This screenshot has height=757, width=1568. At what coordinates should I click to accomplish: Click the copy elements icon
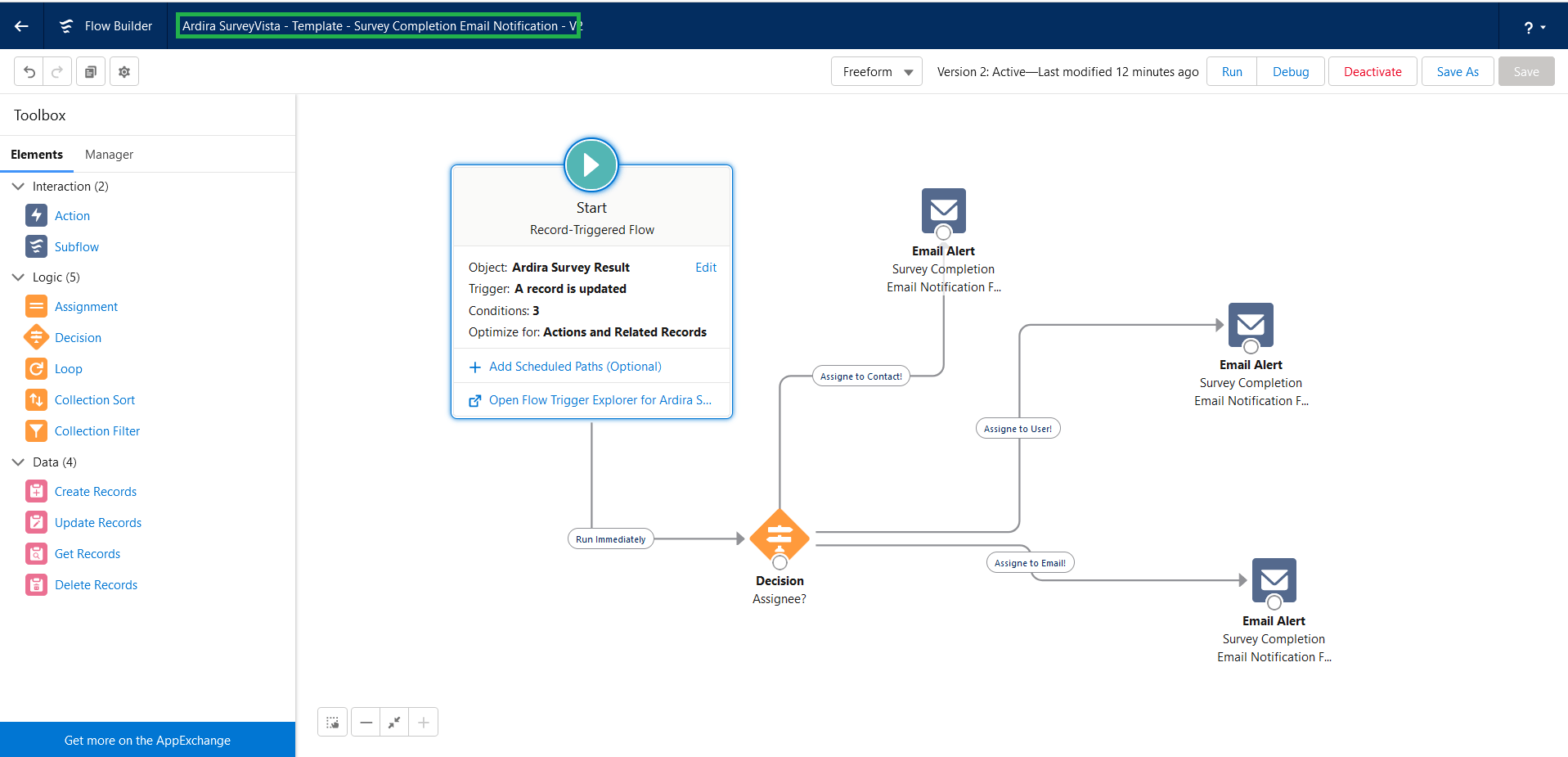click(90, 71)
